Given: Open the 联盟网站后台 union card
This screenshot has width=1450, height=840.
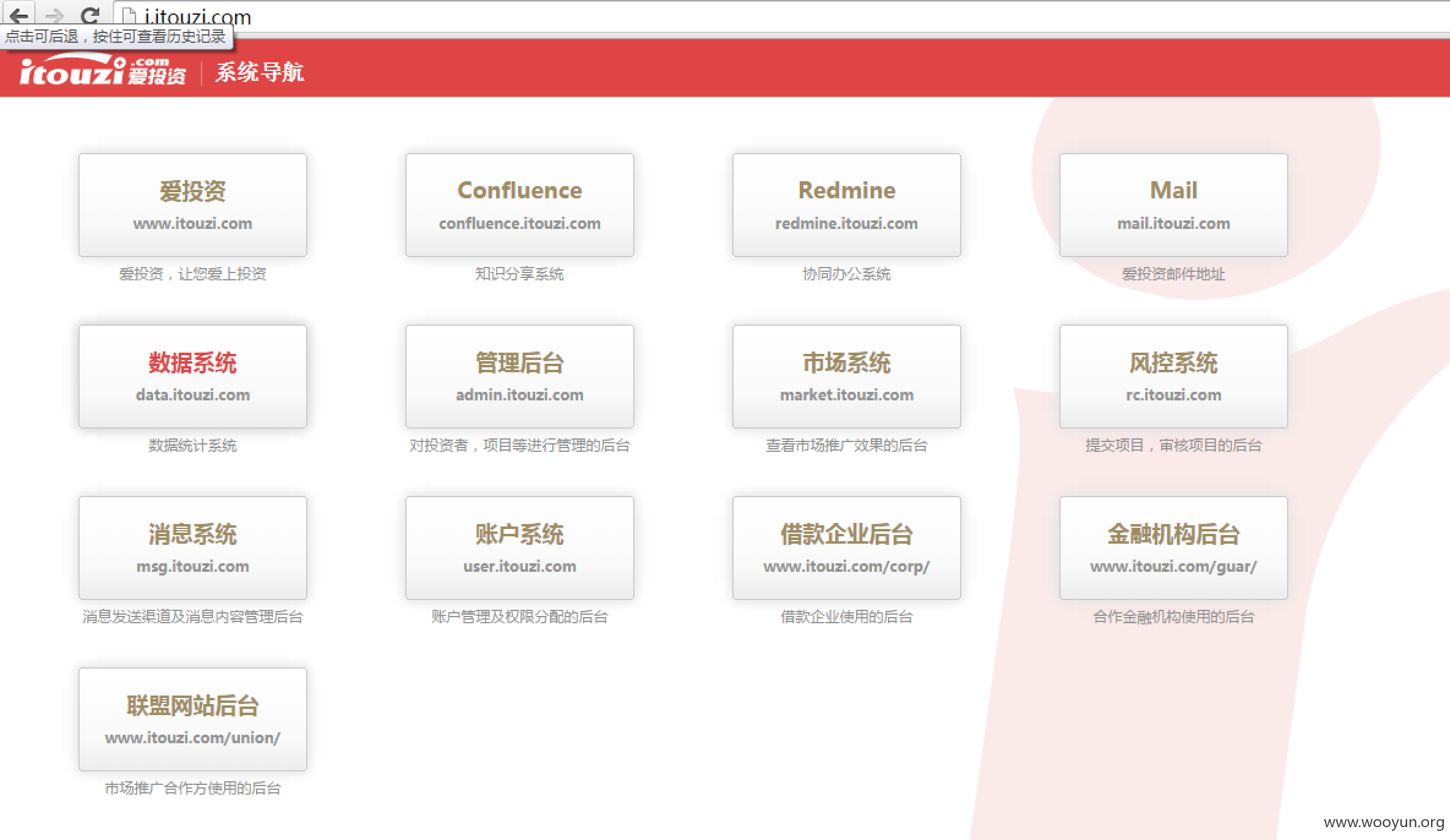Looking at the screenshot, I should [x=193, y=719].
